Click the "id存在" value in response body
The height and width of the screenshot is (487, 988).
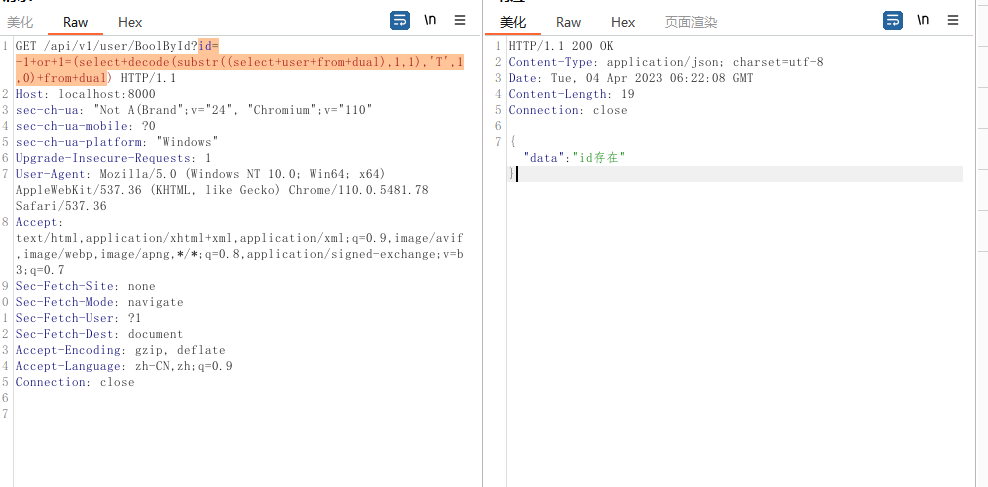[597, 158]
